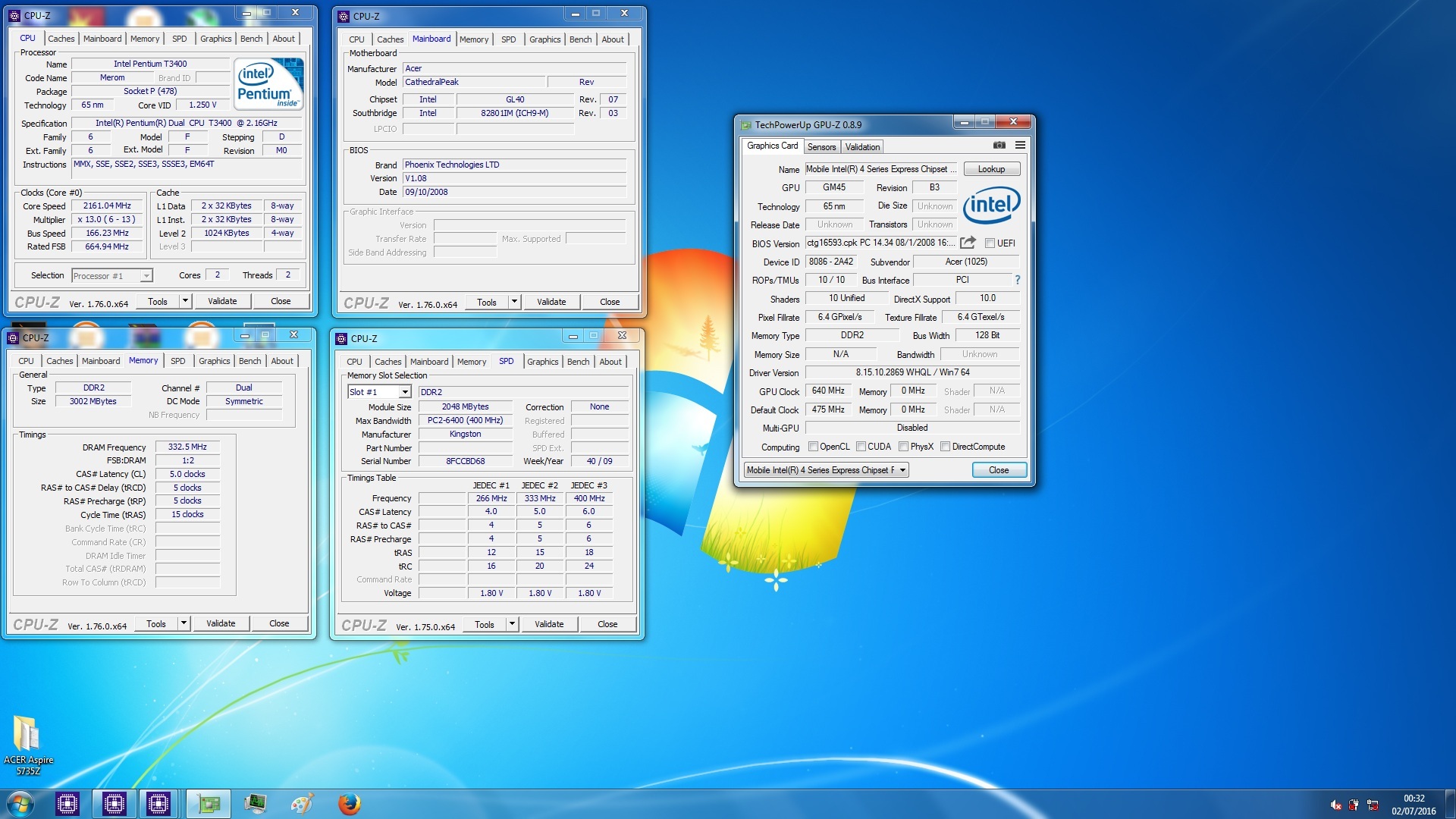The image size is (1456, 819).
Task: Open the Windows Start orb
Action: [20, 804]
